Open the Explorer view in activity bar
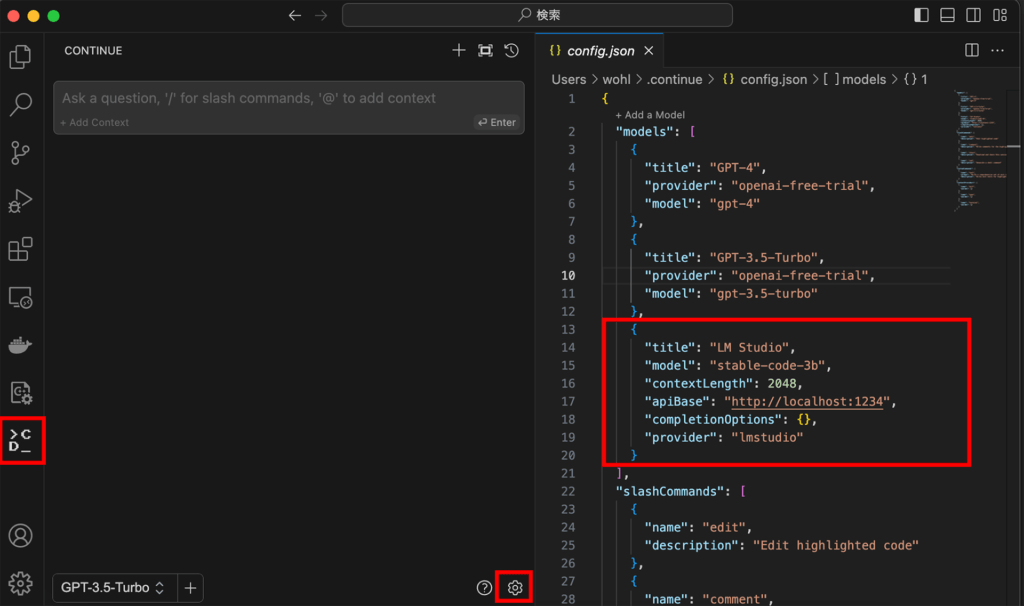This screenshot has height=606, width=1024. (20, 57)
